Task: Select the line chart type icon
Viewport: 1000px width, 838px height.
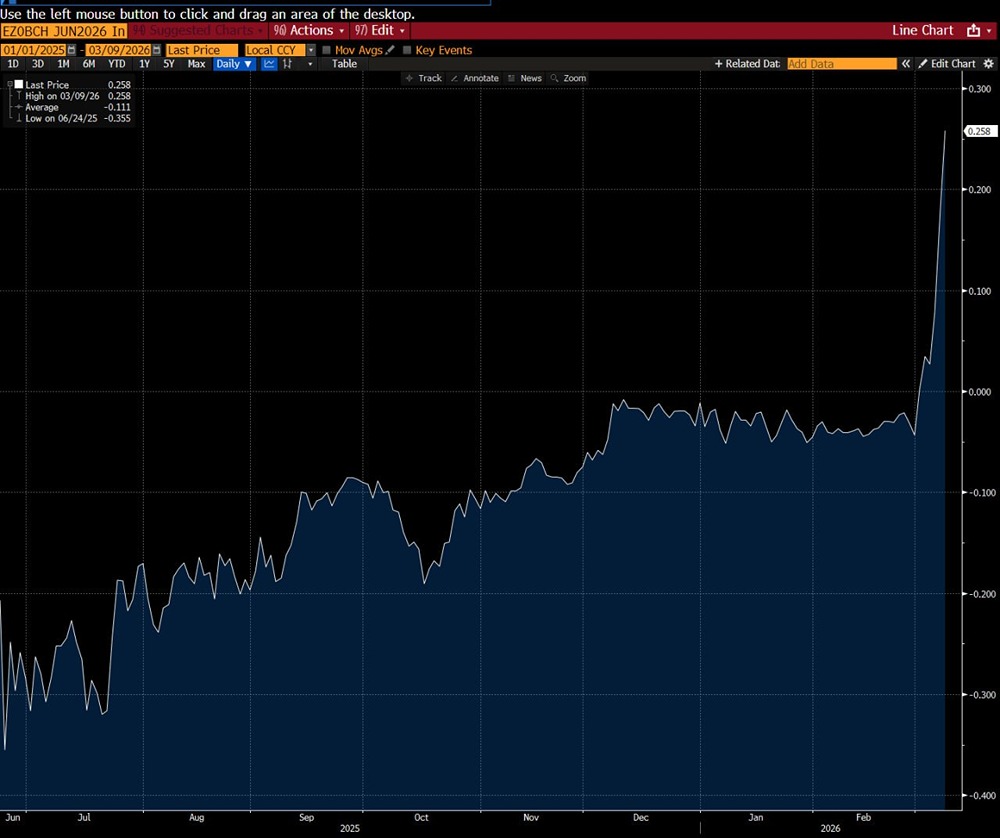Action: click(x=269, y=64)
